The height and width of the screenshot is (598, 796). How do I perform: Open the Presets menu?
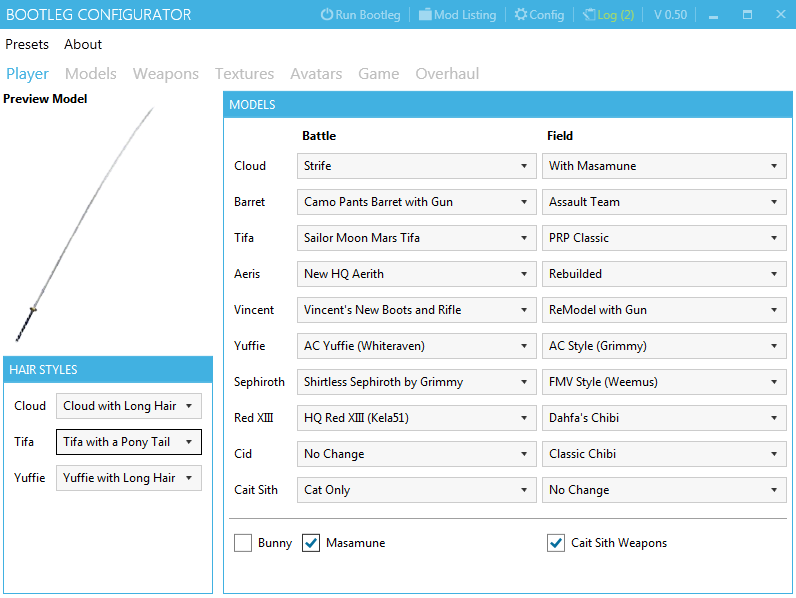tap(27, 44)
